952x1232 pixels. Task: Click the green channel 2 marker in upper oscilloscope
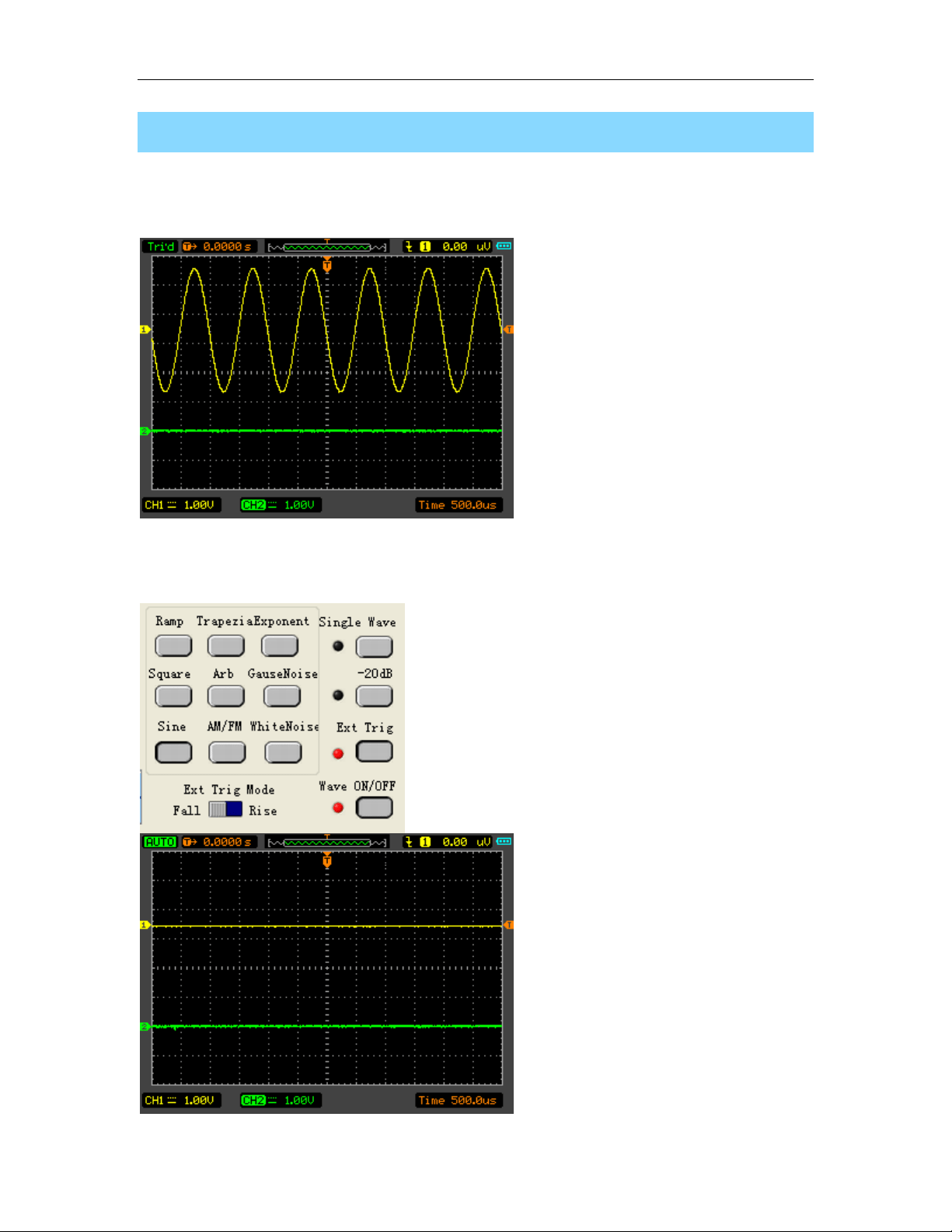coord(145,431)
